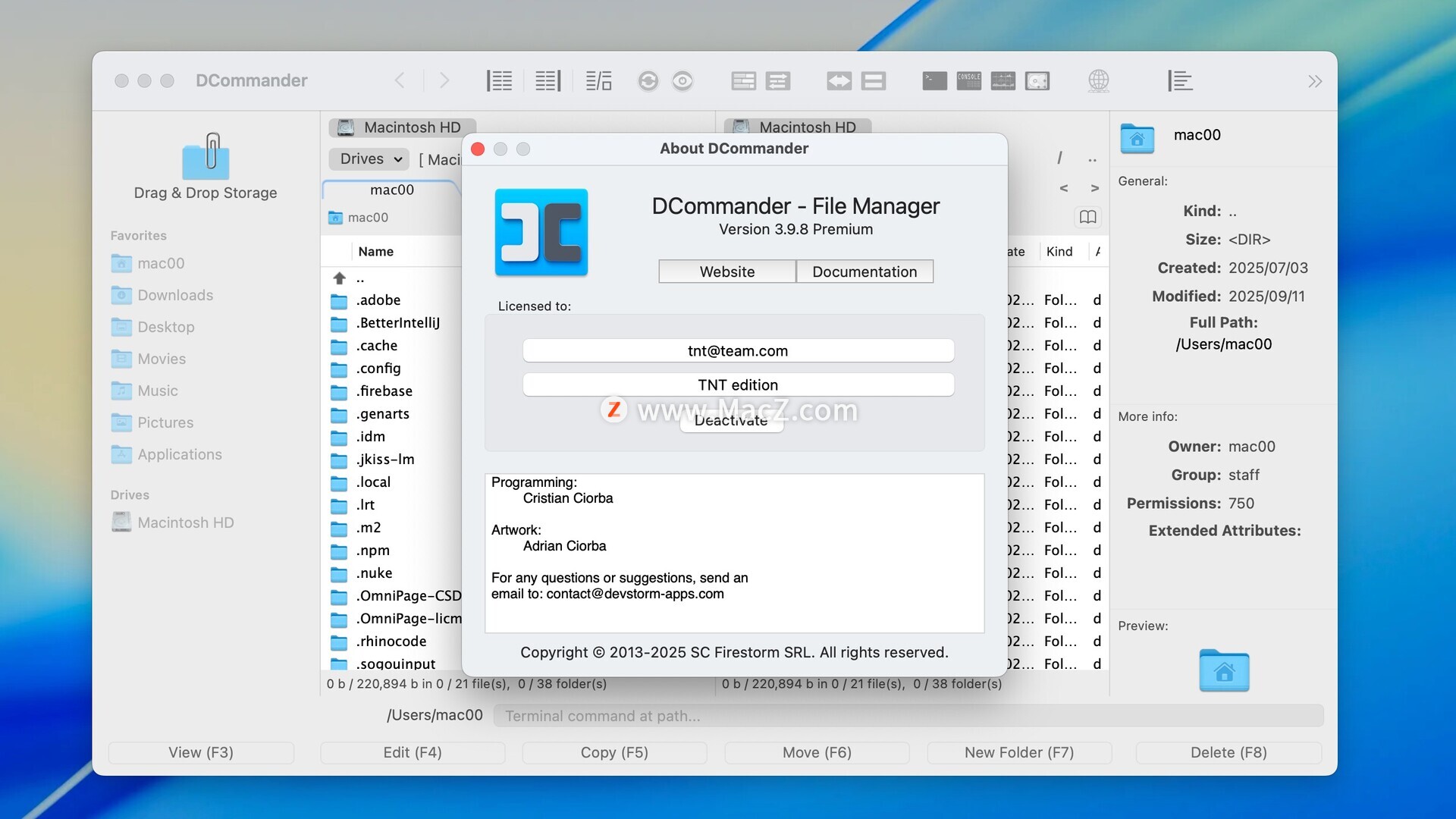Open the activity monitor graph icon

[x=1003, y=80]
